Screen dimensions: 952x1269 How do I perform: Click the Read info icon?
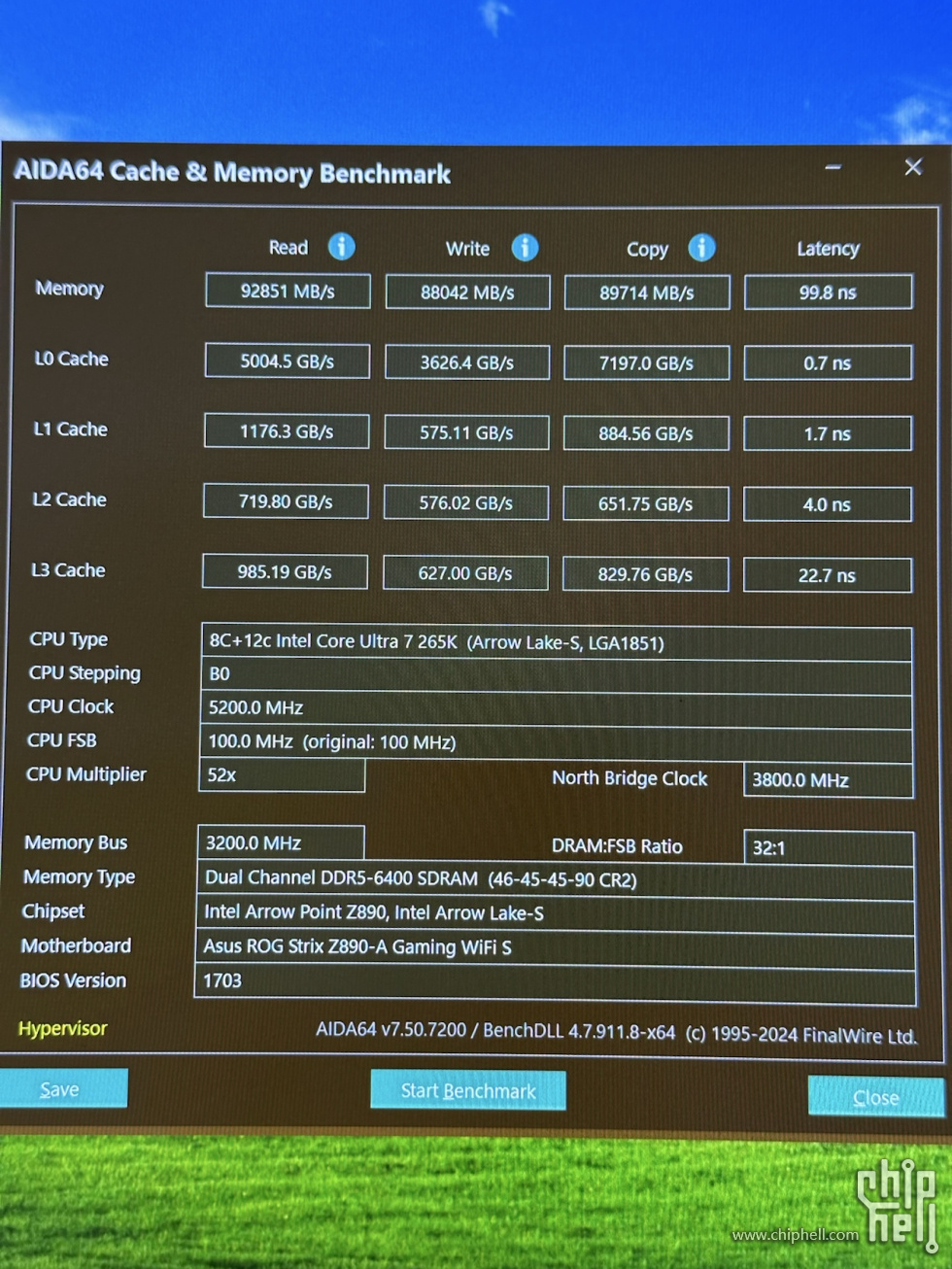pyautogui.click(x=341, y=247)
